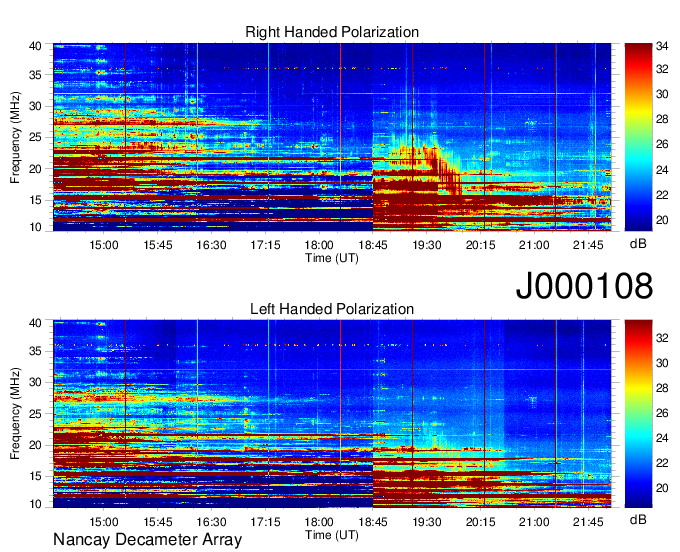Click the 28 tick on Left Handed colorbar
The height and width of the screenshot is (552, 680).
point(662,388)
